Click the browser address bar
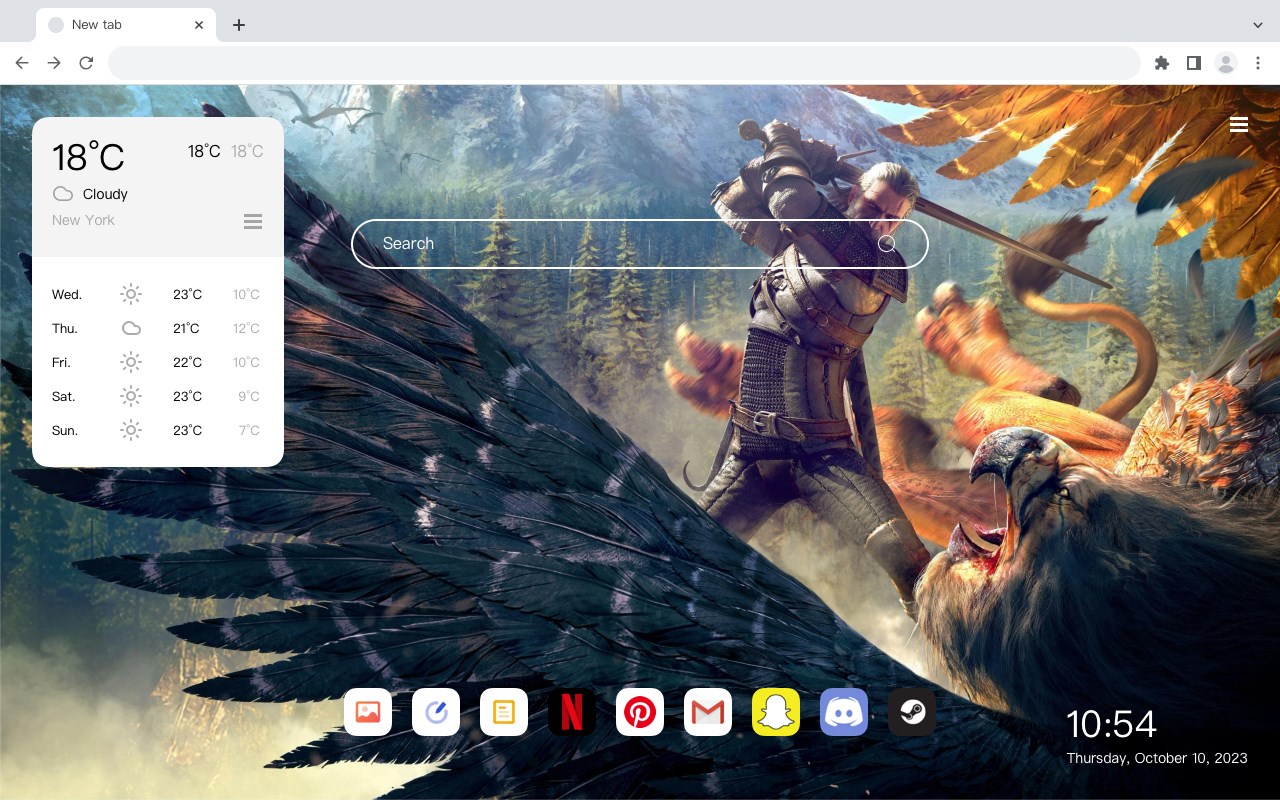Screen dimensions: 1280x800 (x=624, y=63)
